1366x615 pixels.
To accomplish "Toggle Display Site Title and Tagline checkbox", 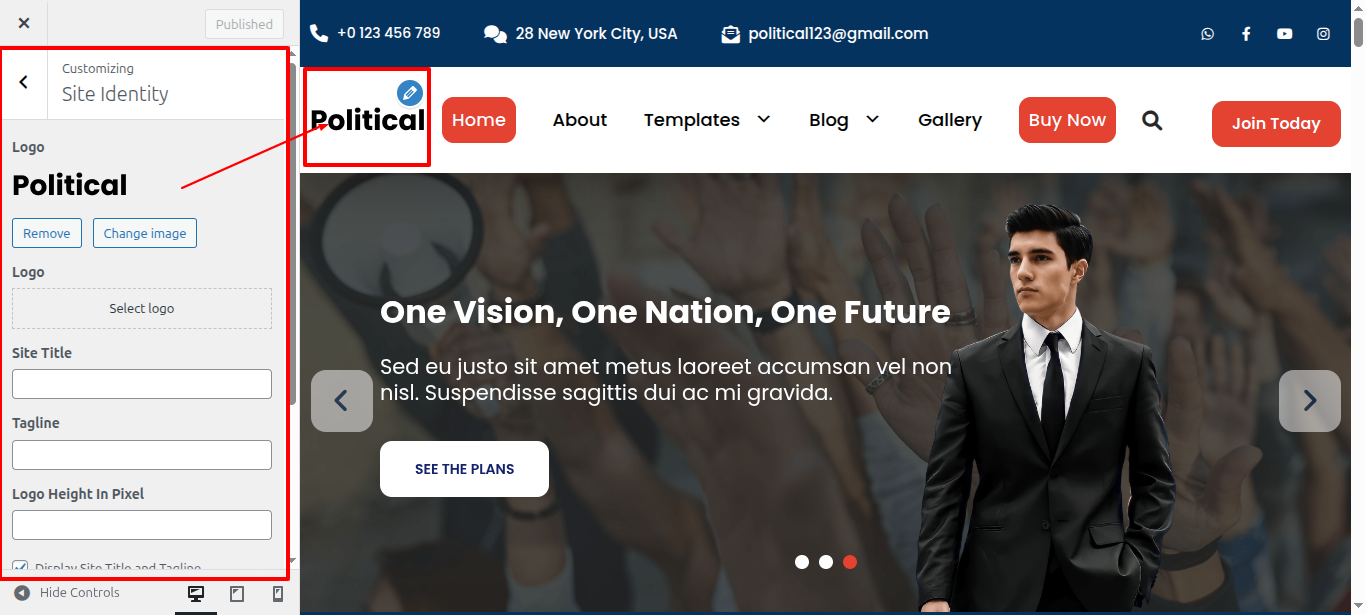I will click(x=20, y=567).
